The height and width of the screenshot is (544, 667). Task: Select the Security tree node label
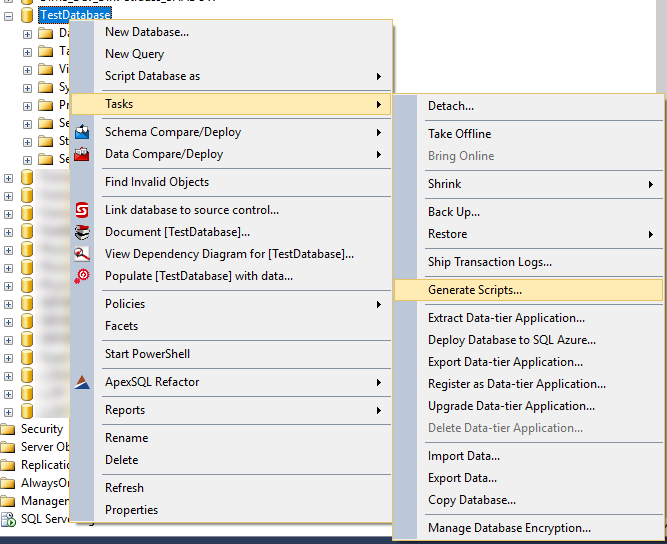click(x=42, y=429)
